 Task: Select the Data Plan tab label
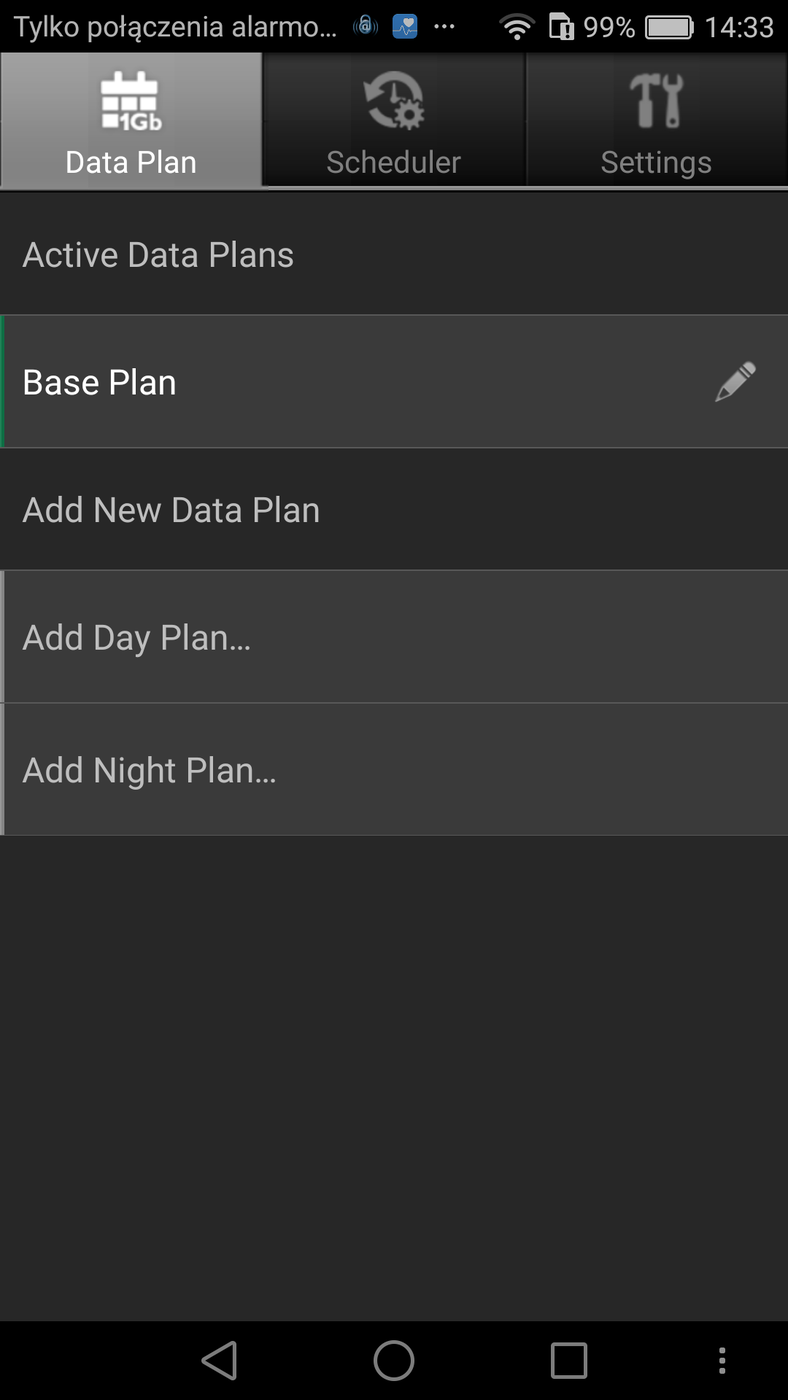pyautogui.click(x=131, y=162)
